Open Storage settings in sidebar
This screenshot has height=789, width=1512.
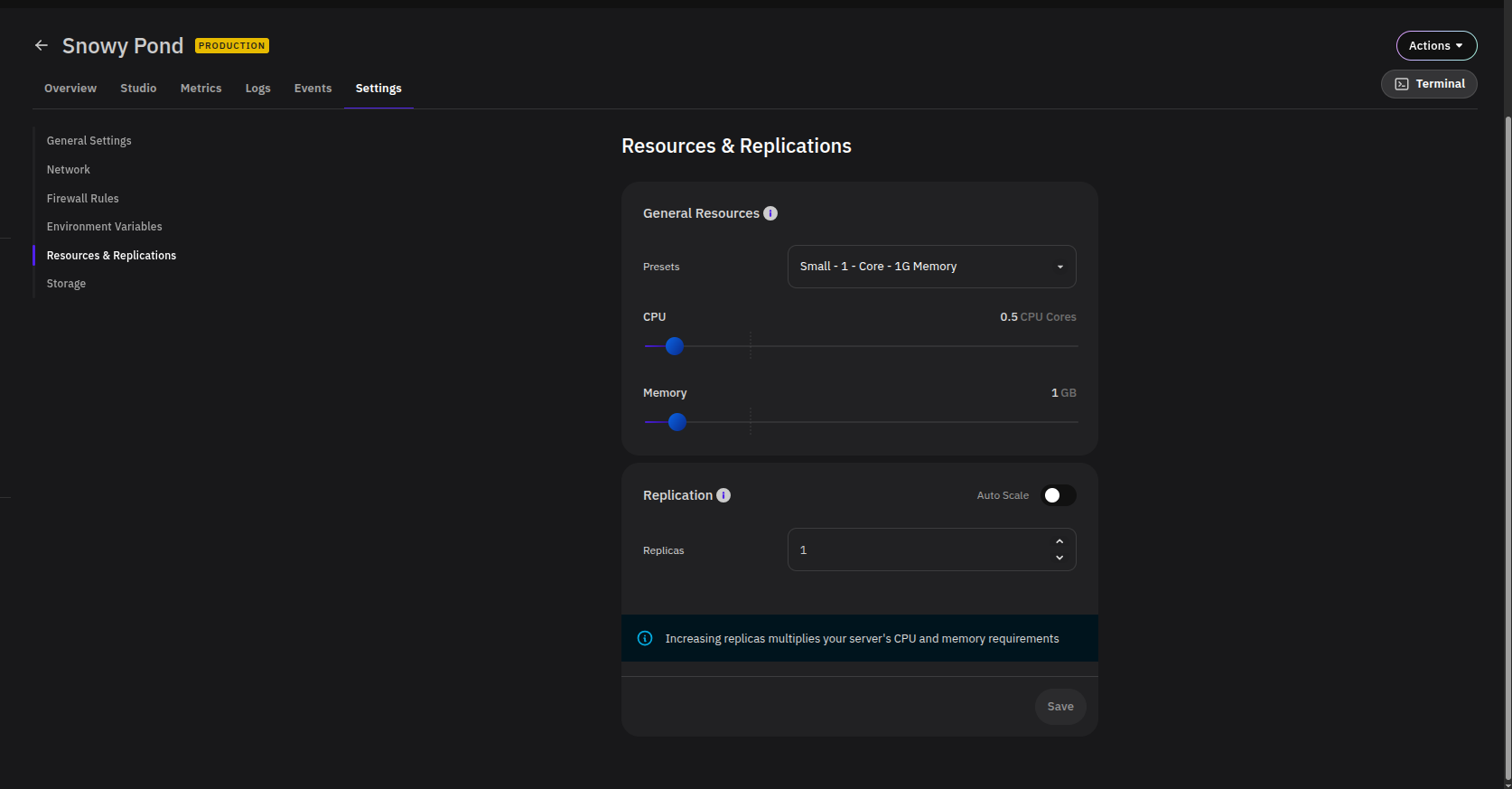pyautogui.click(x=67, y=284)
